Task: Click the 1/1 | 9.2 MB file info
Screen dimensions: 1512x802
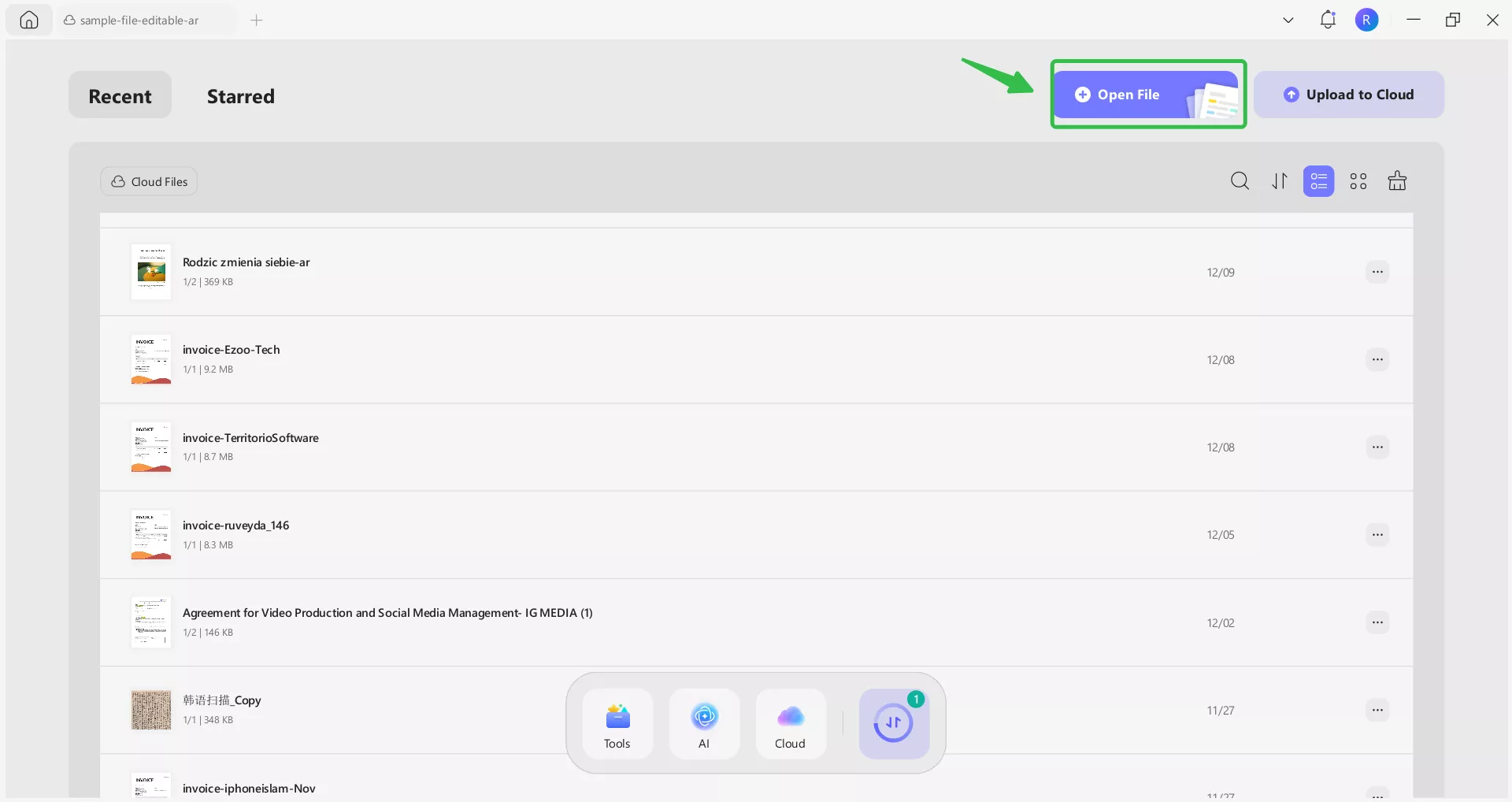Action: (208, 369)
